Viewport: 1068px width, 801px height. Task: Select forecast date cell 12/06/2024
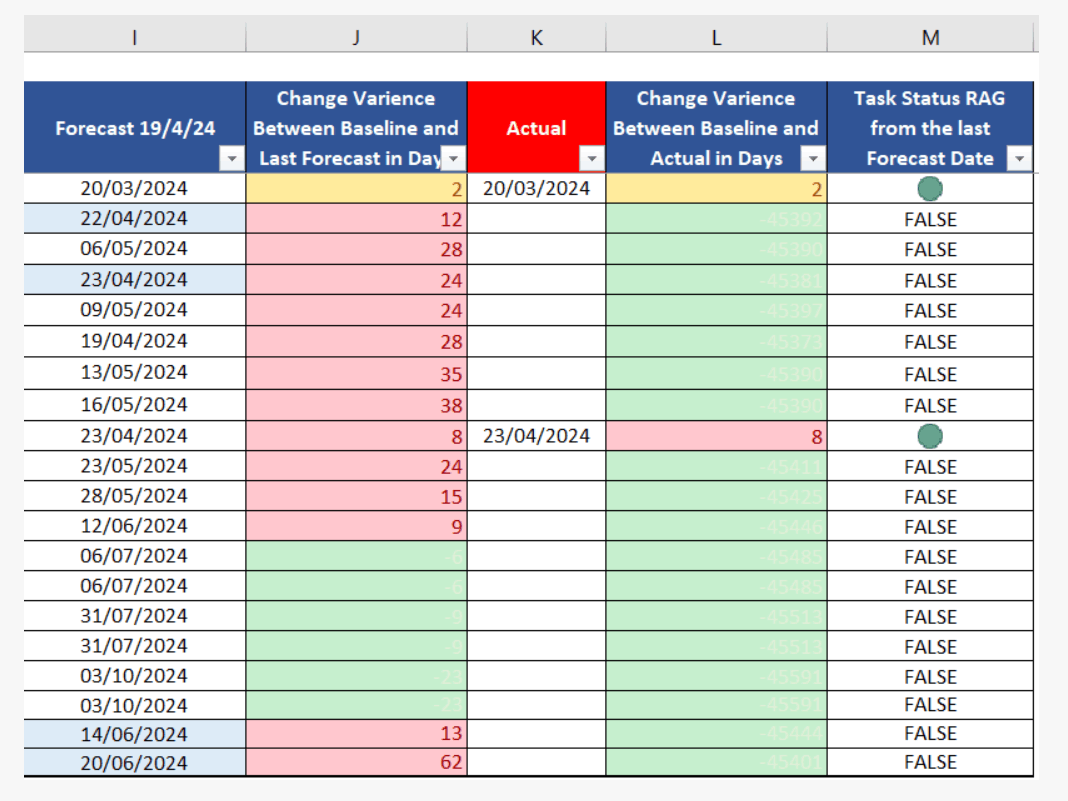pos(135,526)
